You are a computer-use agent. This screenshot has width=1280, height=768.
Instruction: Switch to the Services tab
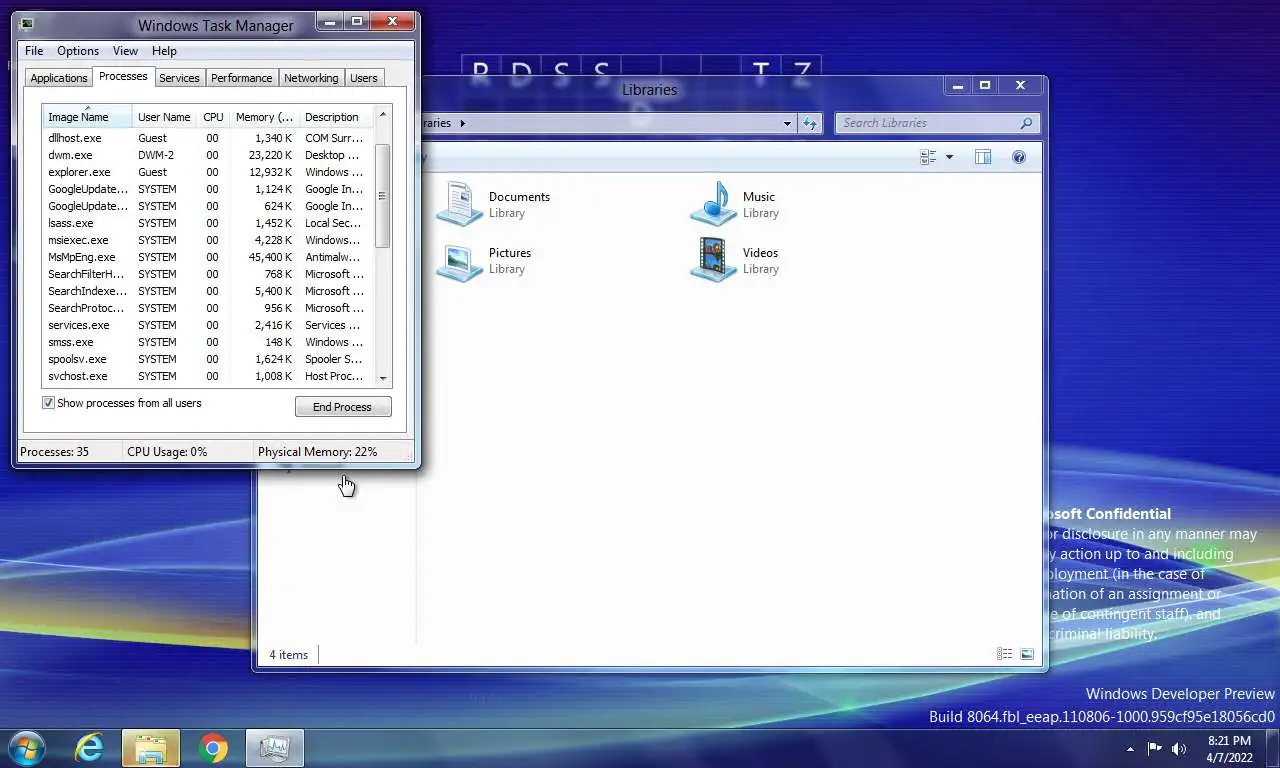179,78
